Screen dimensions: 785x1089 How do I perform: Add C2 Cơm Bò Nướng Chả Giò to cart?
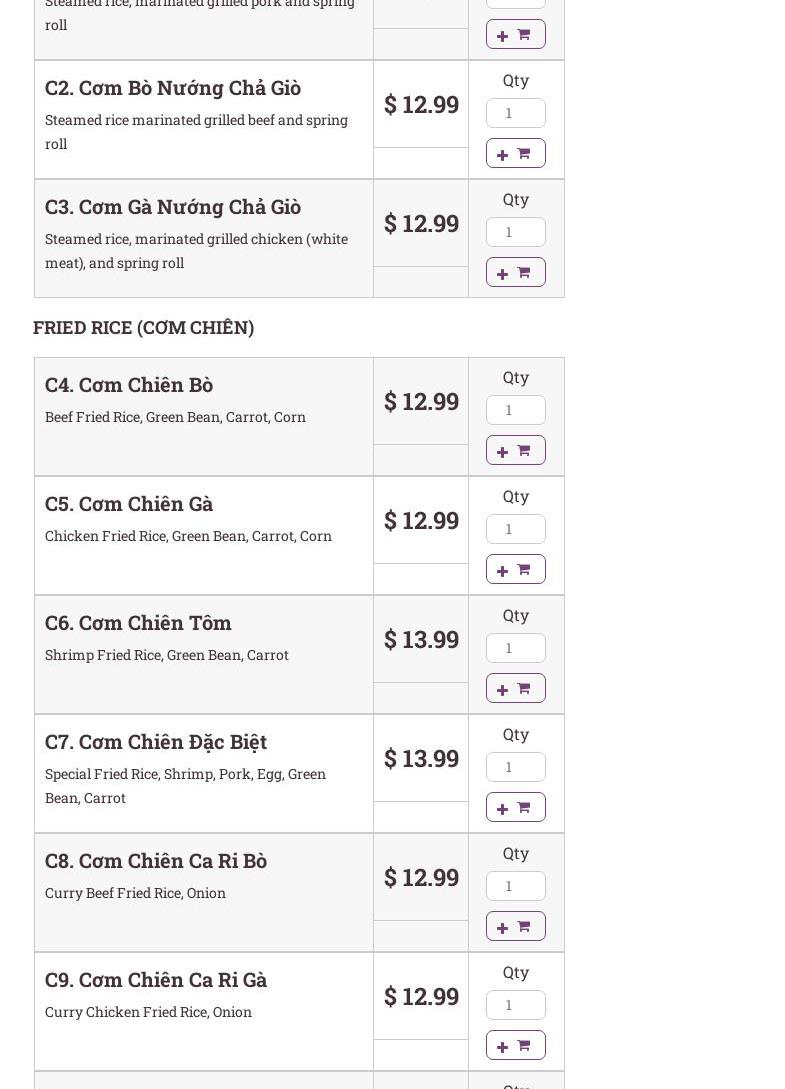(x=515, y=153)
